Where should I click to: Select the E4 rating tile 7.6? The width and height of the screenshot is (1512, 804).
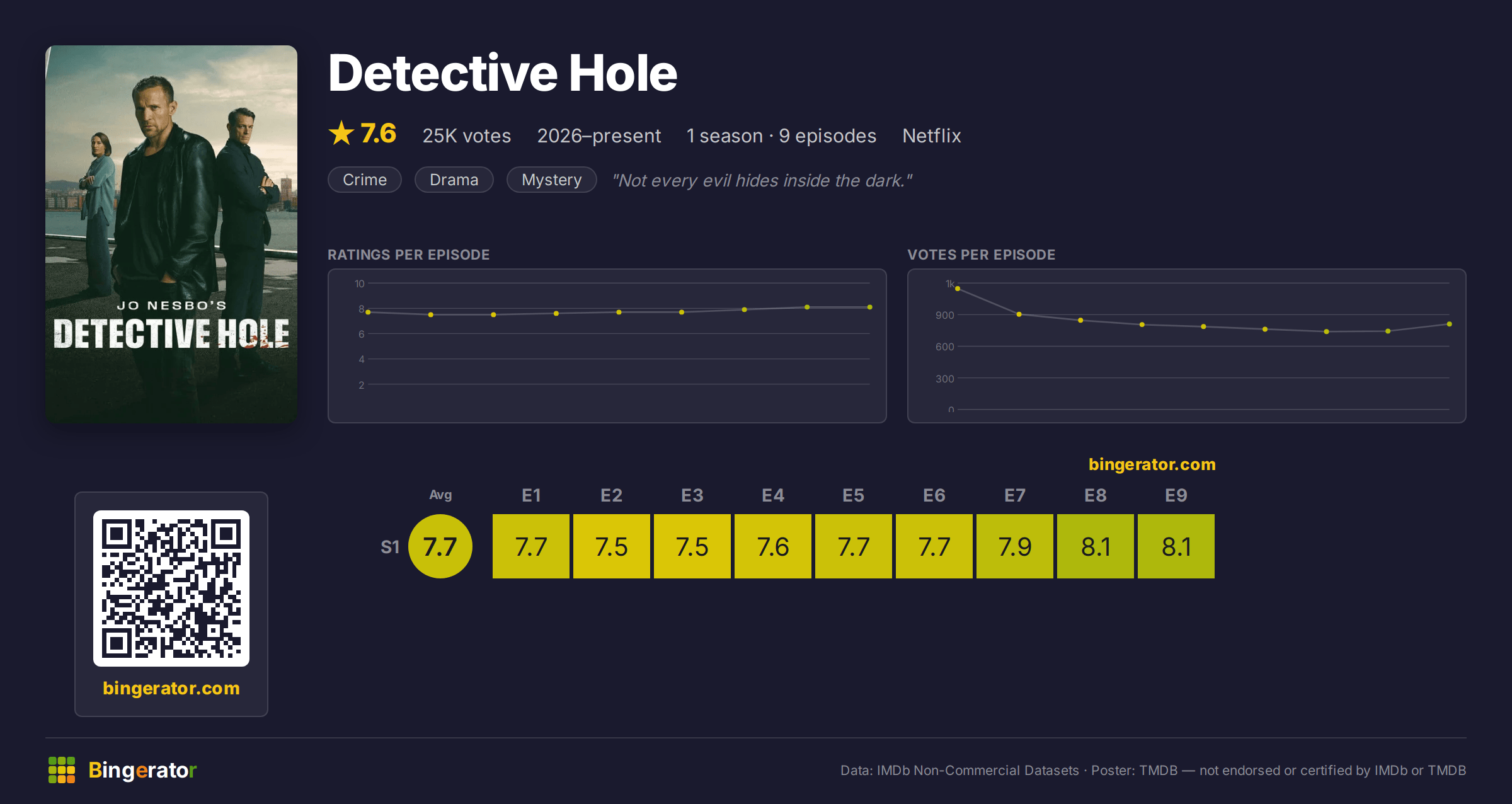tap(773, 546)
